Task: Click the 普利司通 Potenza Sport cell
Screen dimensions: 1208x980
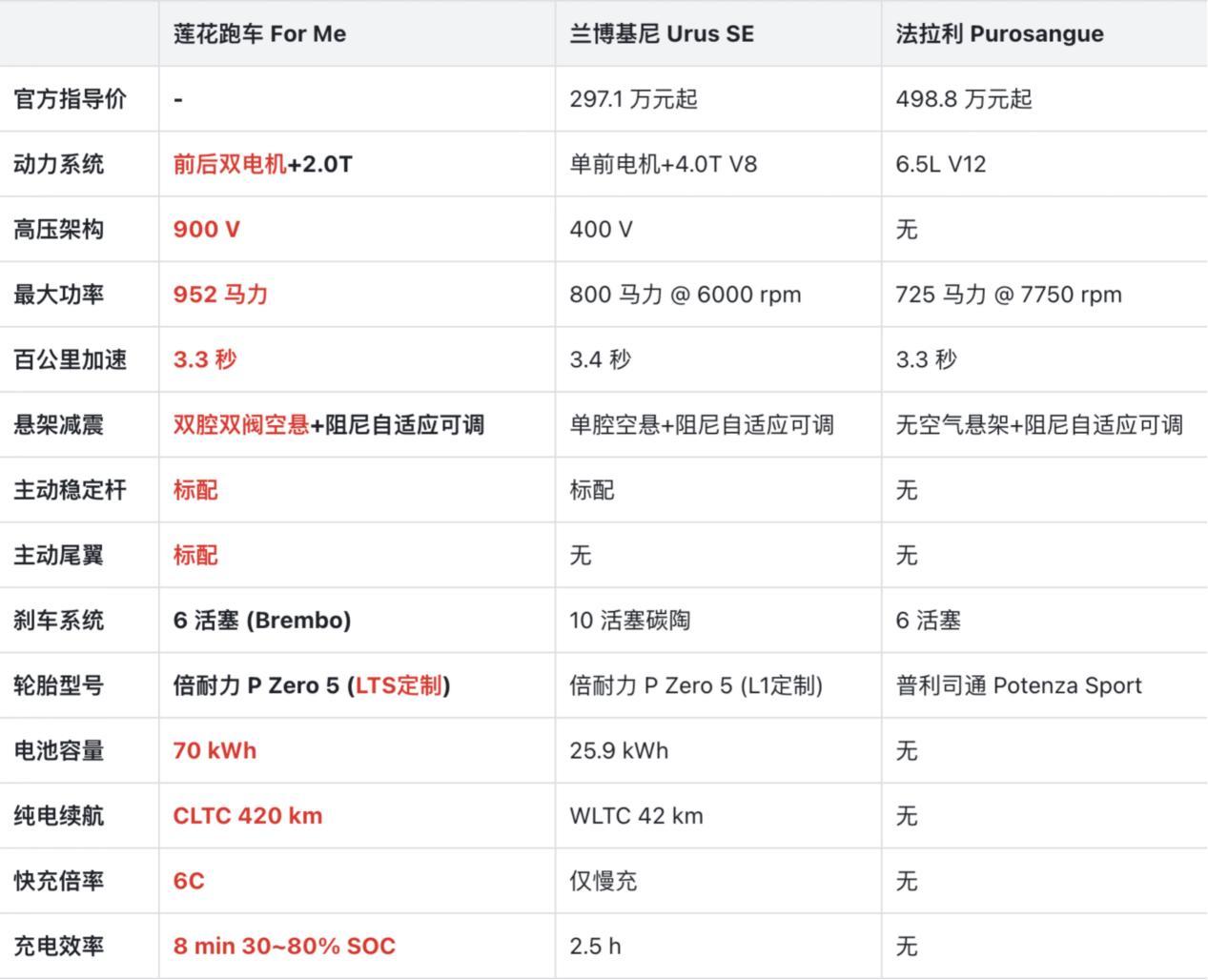Action: coord(1018,685)
